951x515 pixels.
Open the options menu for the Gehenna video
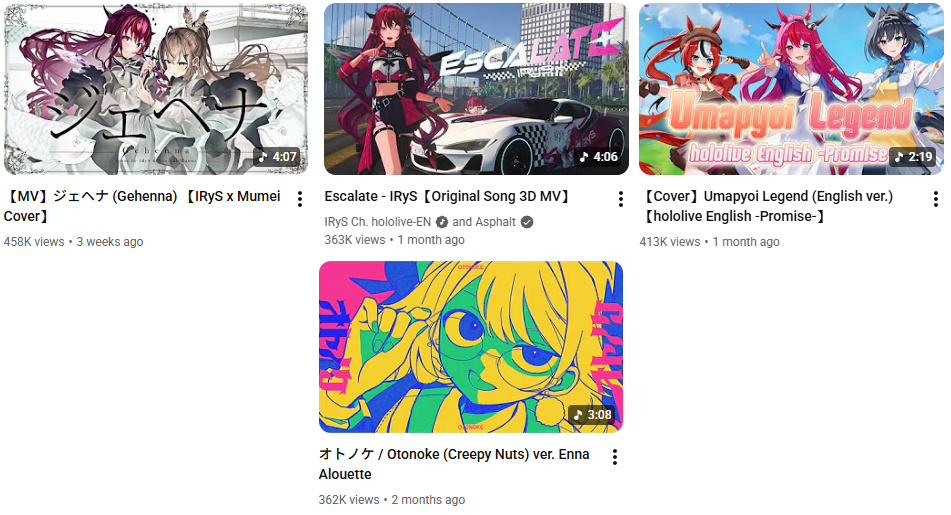click(300, 199)
